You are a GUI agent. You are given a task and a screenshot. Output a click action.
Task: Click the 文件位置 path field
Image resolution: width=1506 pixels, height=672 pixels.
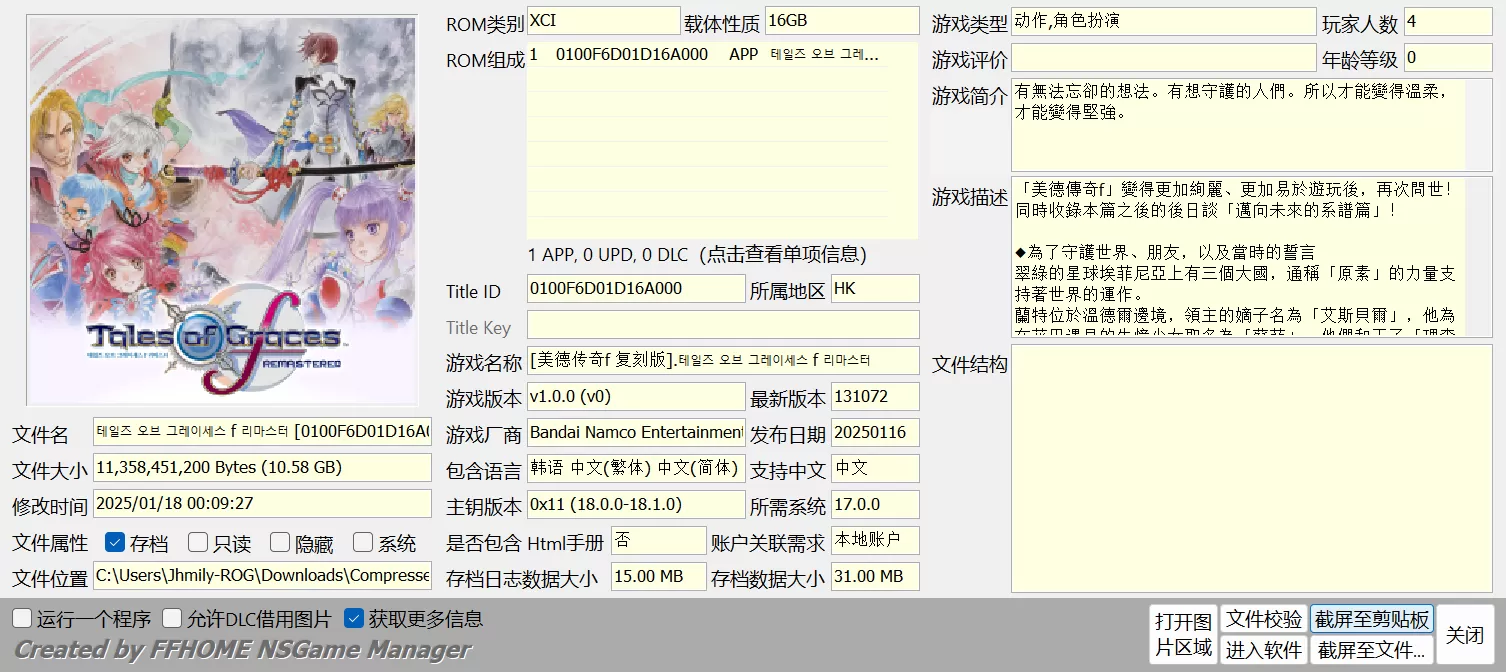tap(262, 576)
